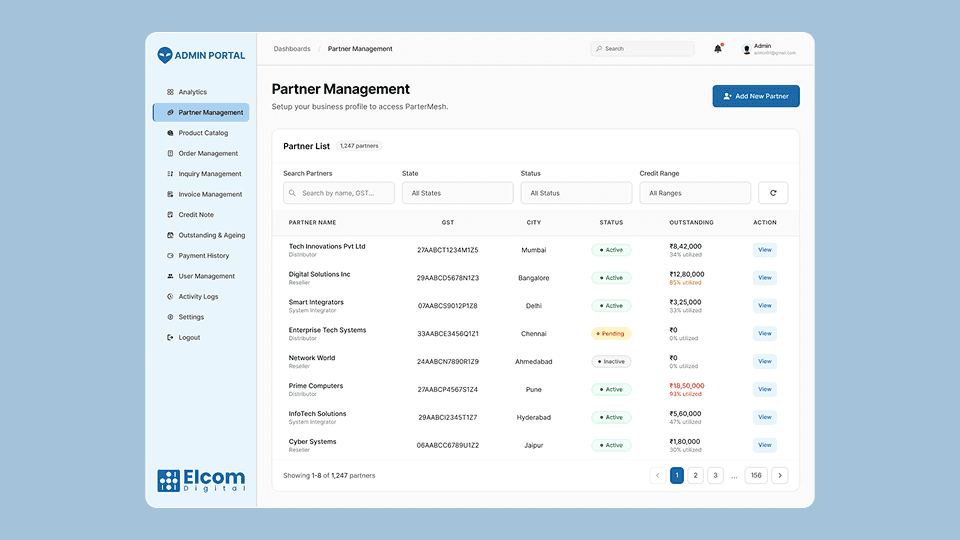Click the Settings gear icon in sidebar

(170, 317)
